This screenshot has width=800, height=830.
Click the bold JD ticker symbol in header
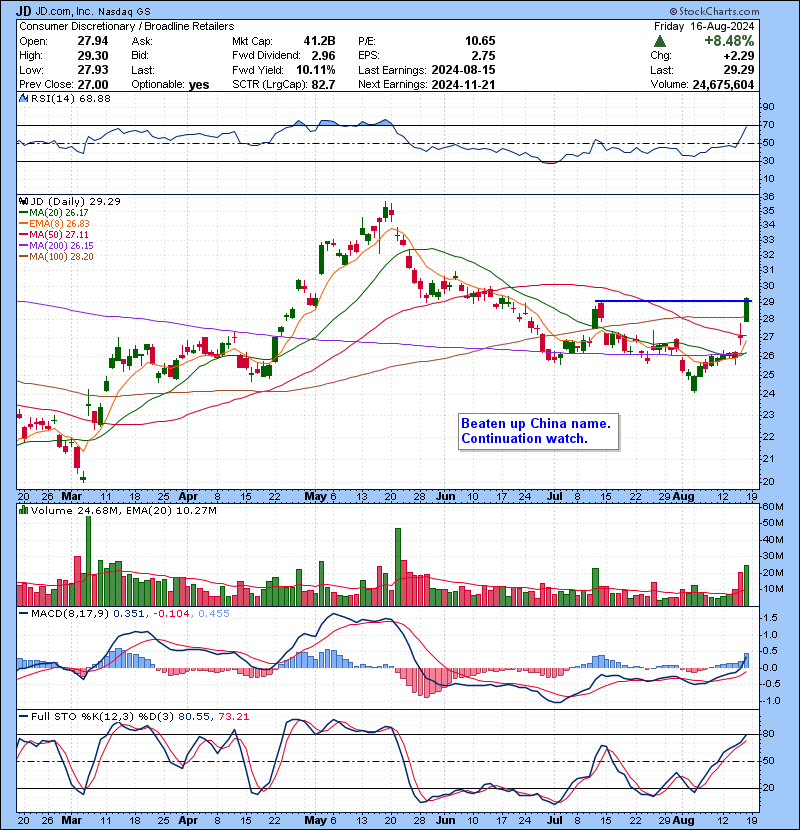[x=23, y=11]
